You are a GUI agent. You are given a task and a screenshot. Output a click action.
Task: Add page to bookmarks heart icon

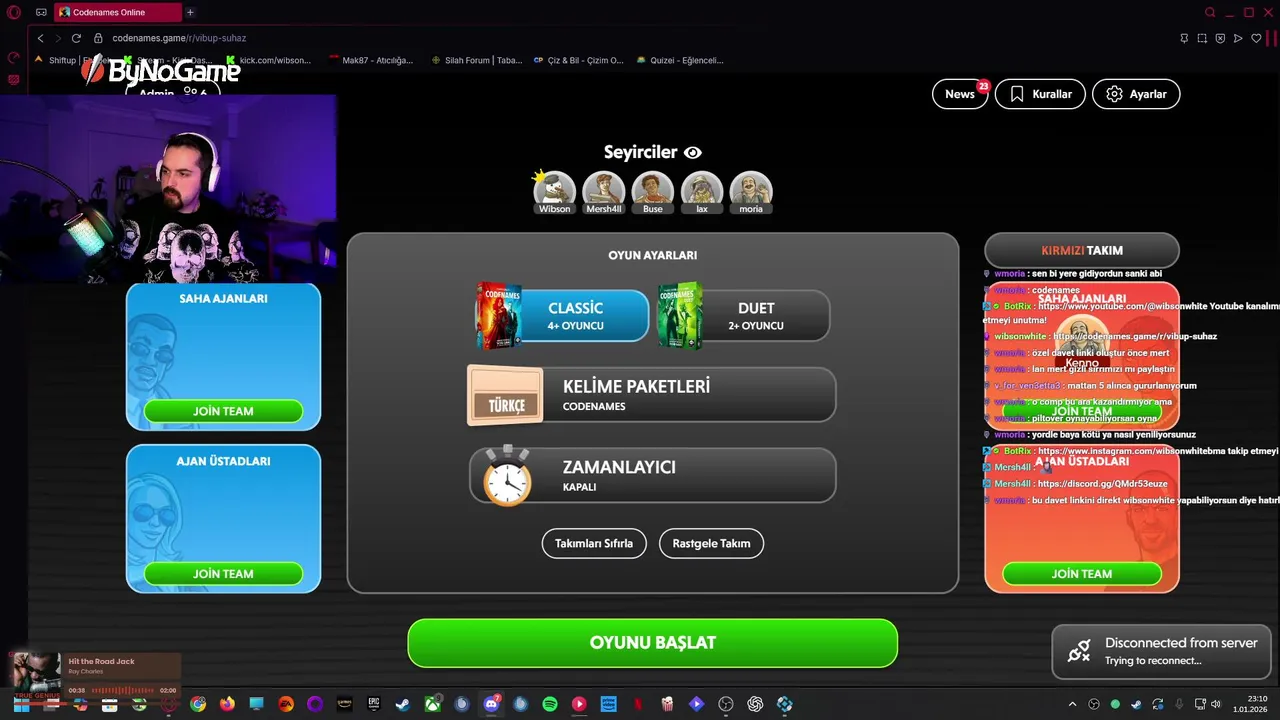(x=1256, y=38)
